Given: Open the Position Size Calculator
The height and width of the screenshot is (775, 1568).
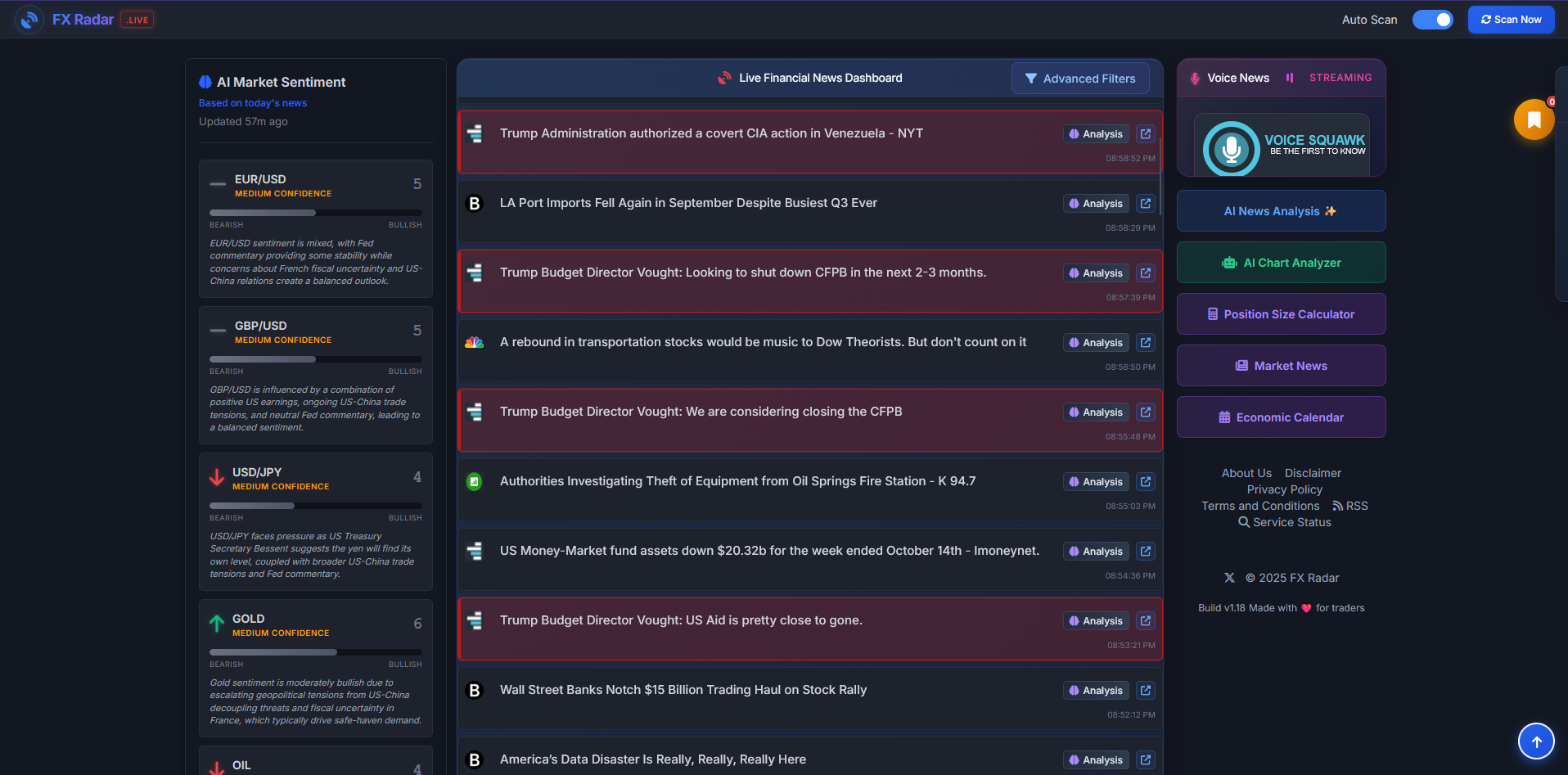Looking at the screenshot, I should pyautogui.click(x=1281, y=314).
